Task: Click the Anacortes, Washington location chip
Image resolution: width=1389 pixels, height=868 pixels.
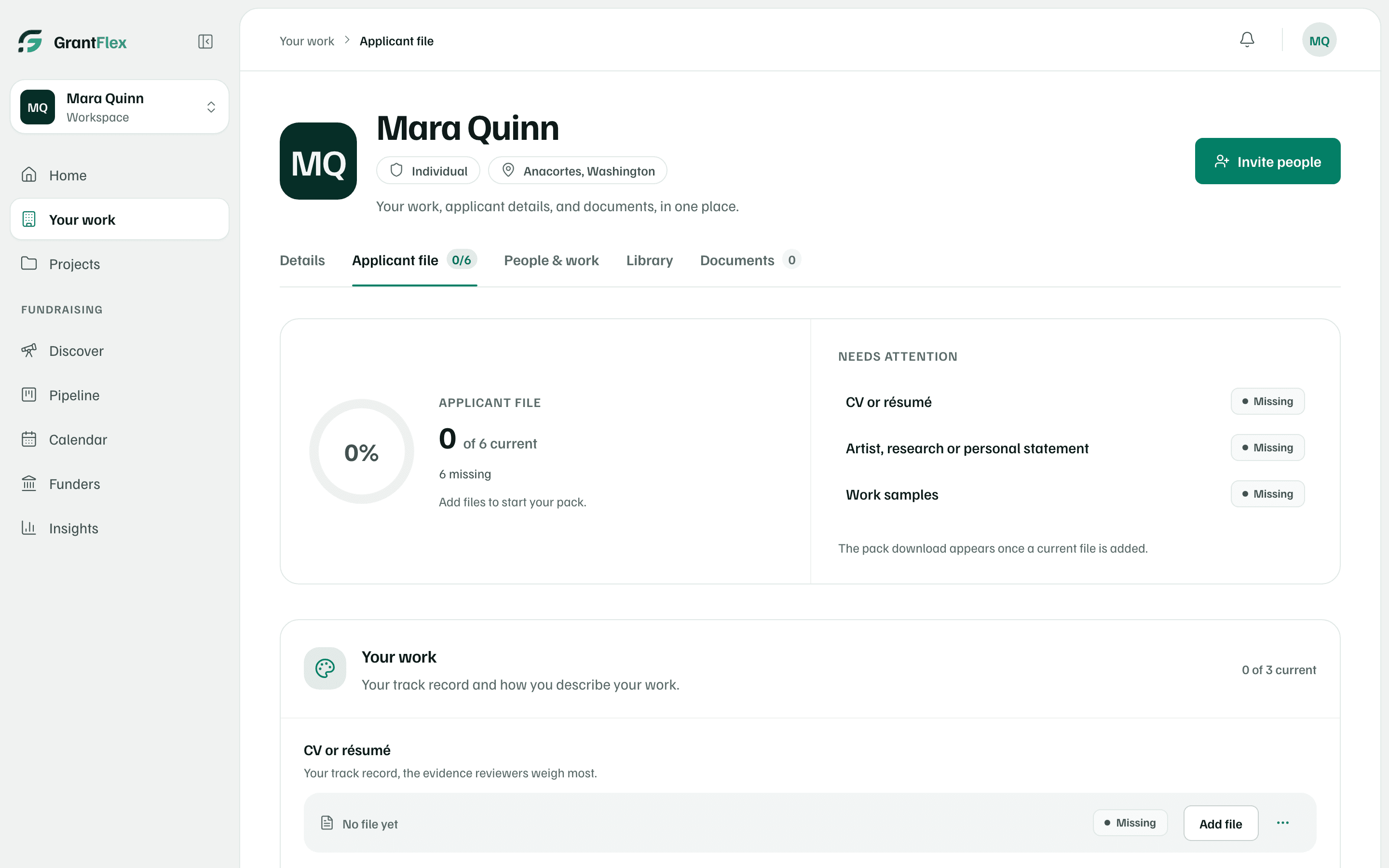Action: (577, 171)
